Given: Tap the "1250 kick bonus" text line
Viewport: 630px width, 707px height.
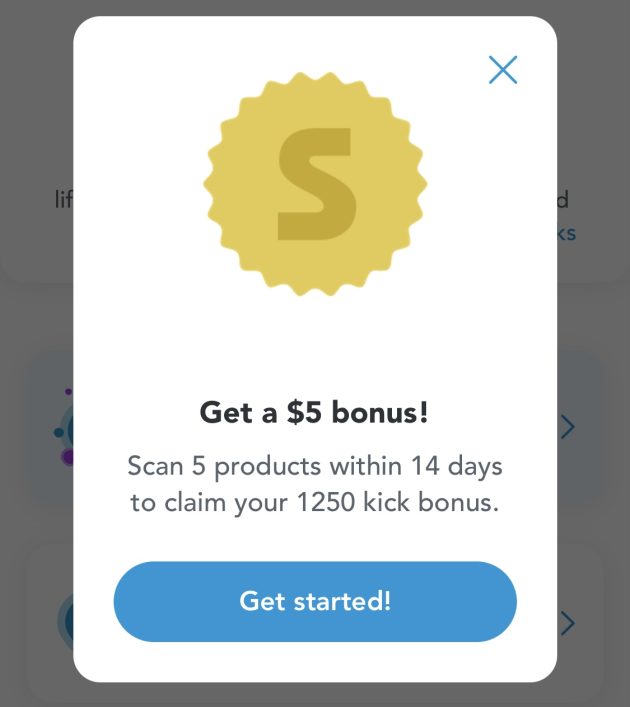Looking at the screenshot, I should click(315, 502).
